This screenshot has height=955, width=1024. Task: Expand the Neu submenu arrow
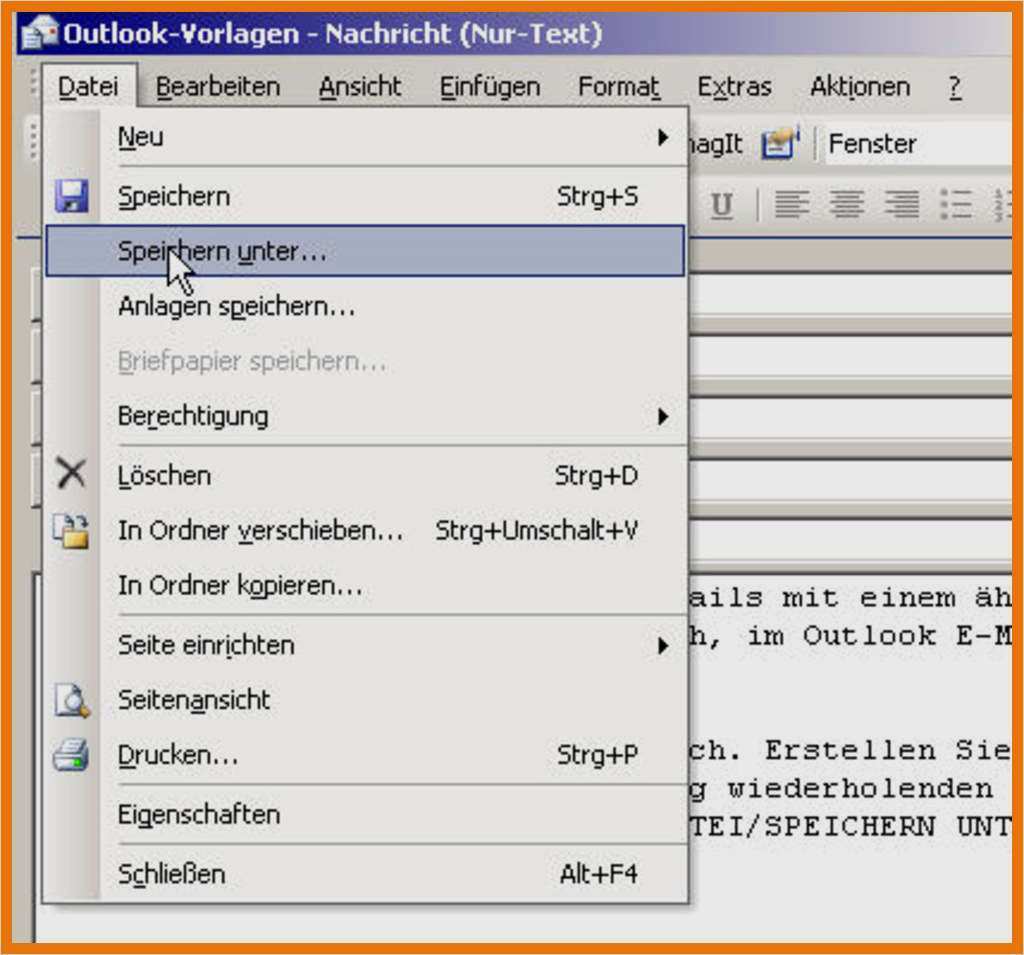662,137
